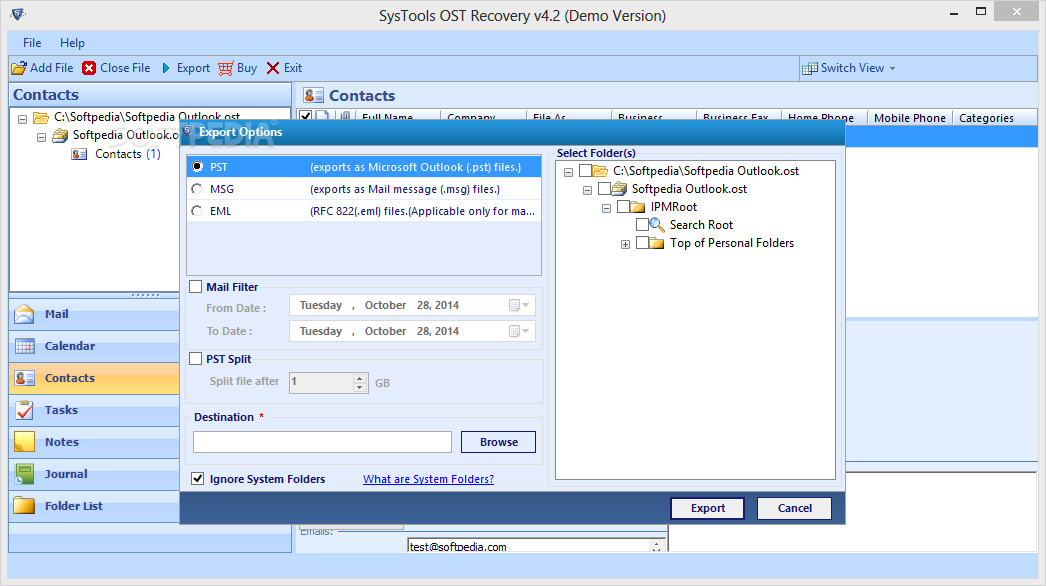
Task: Switch to the Calendar section
Action: (94, 346)
